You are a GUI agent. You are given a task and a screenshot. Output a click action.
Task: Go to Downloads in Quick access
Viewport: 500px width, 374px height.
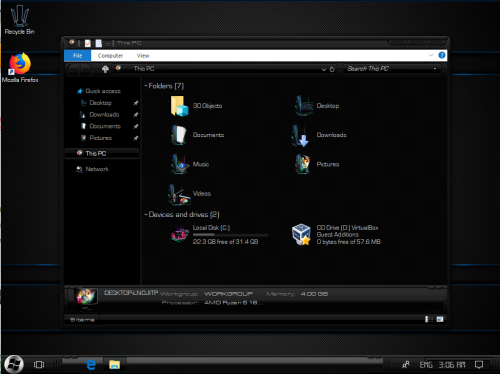coord(104,115)
